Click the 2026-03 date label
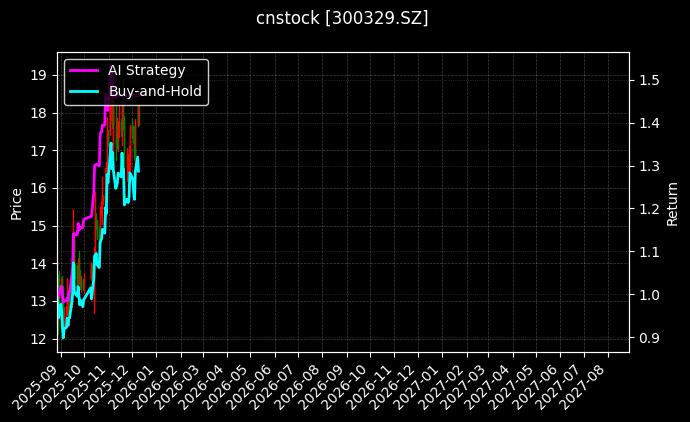The height and width of the screenshot is (422, 690). pos(177,387)
